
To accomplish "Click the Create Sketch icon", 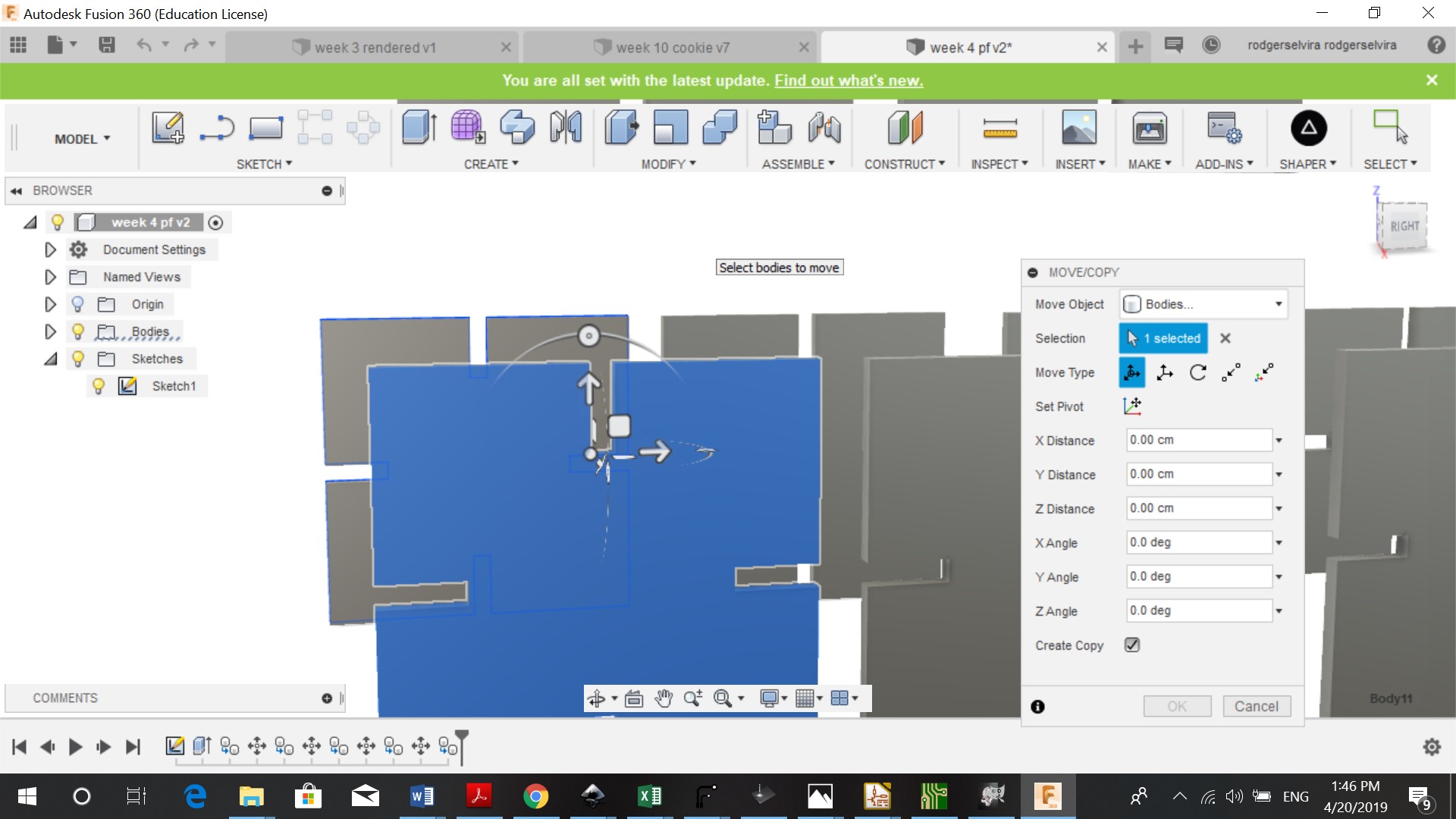I will (168, 127).
